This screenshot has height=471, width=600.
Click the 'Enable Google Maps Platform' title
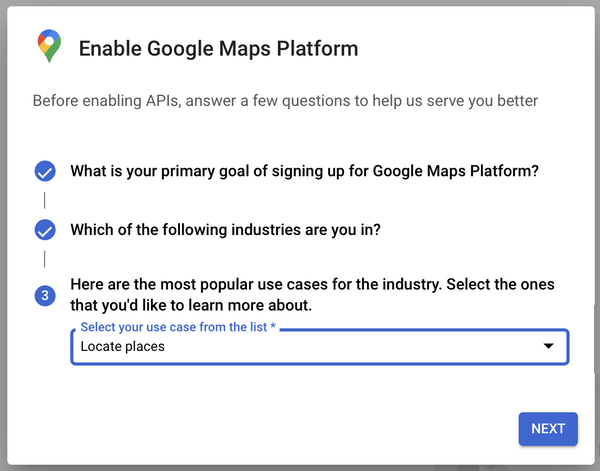tap(218, 49)
